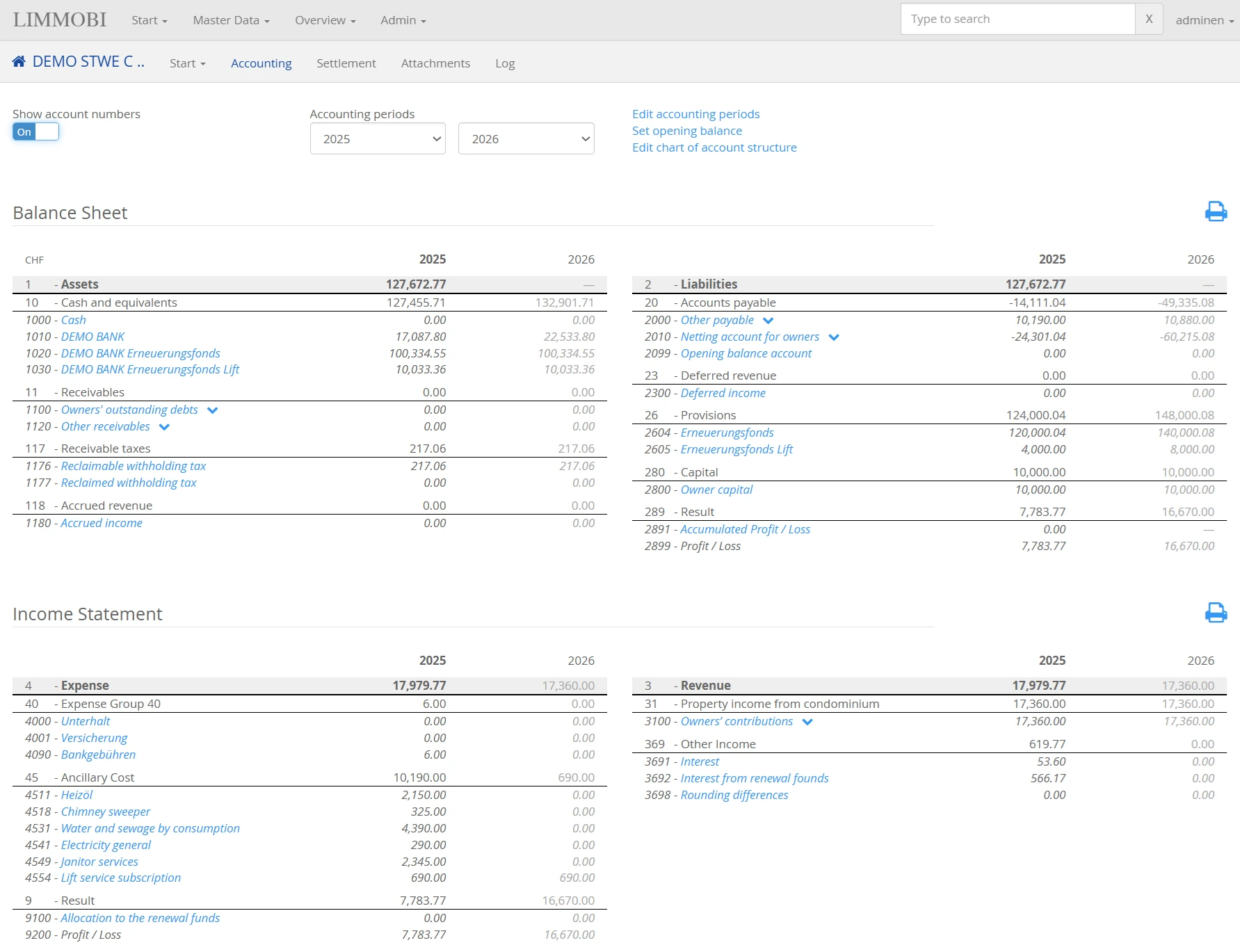Open Reclaimable withholding tax account
1240x952 pixels.
[134, 466]
